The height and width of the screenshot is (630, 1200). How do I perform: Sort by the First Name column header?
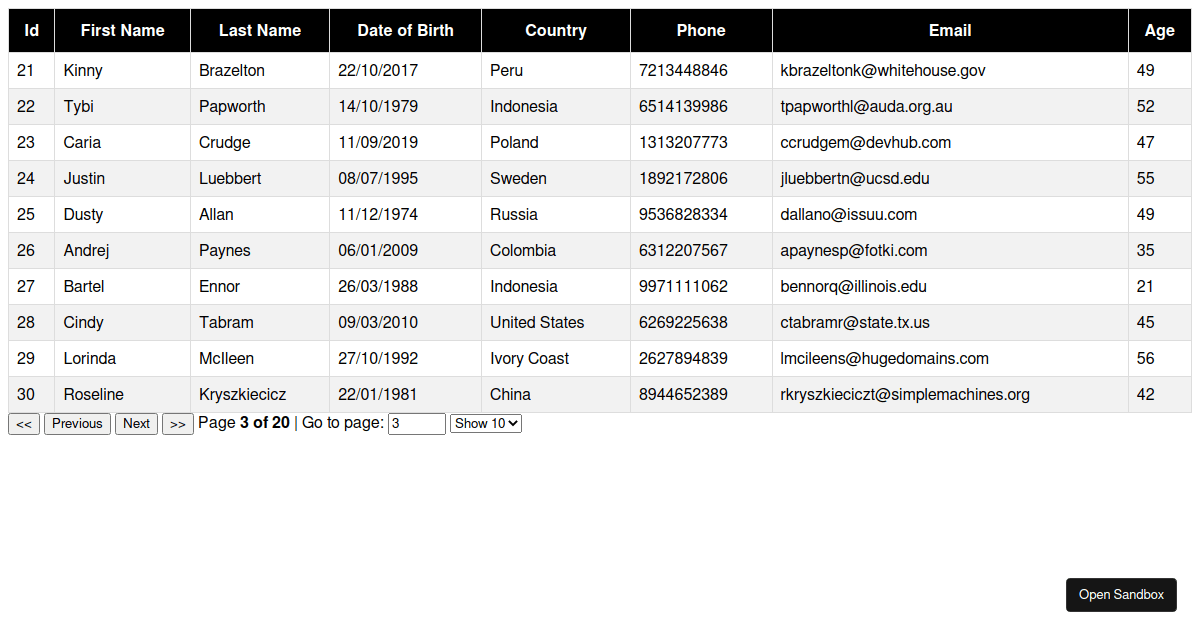(x=123, y=30)
